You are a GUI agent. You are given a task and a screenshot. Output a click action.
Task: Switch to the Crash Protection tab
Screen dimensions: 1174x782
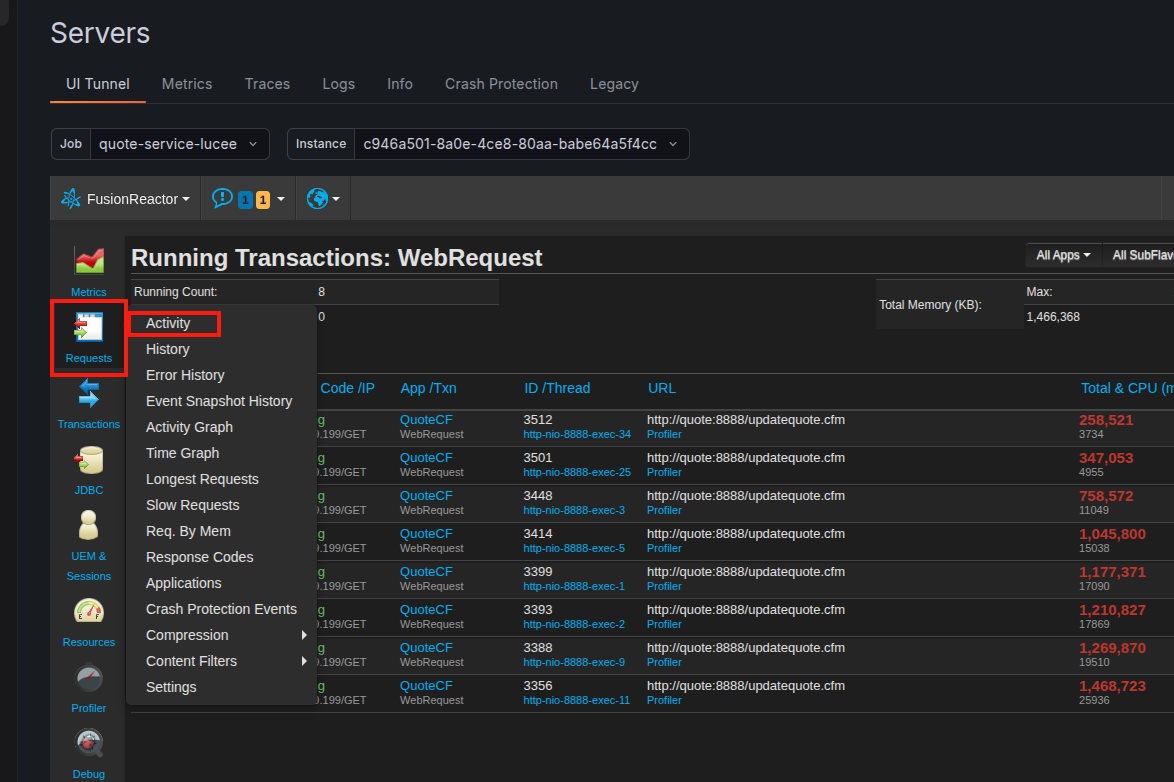(x=501, y=84)
